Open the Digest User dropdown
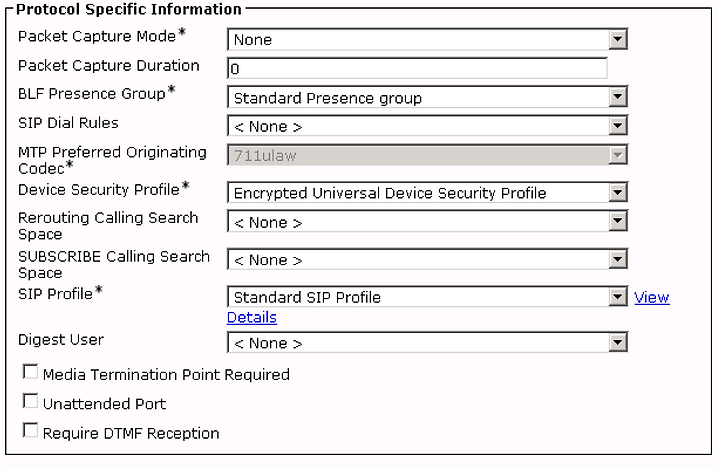The width and height of the screenshot is (720, 467). 427,343
